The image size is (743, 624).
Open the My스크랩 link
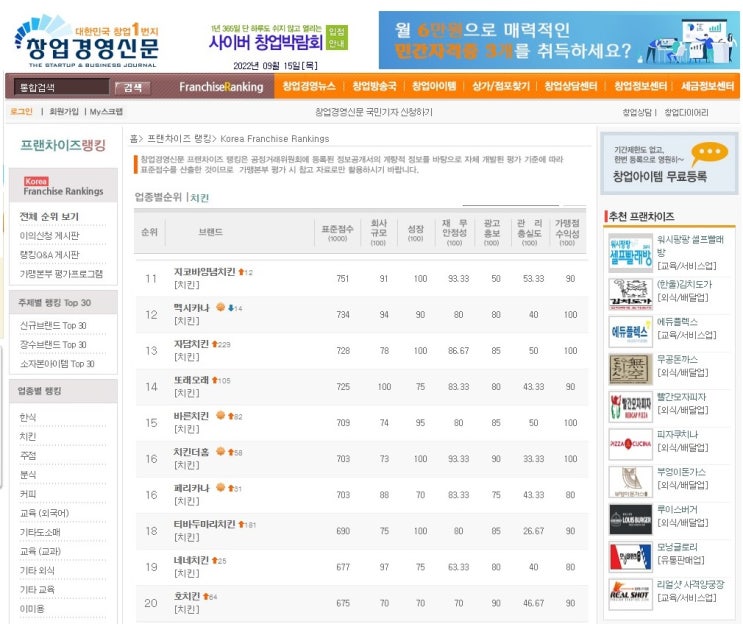(106, 111)
